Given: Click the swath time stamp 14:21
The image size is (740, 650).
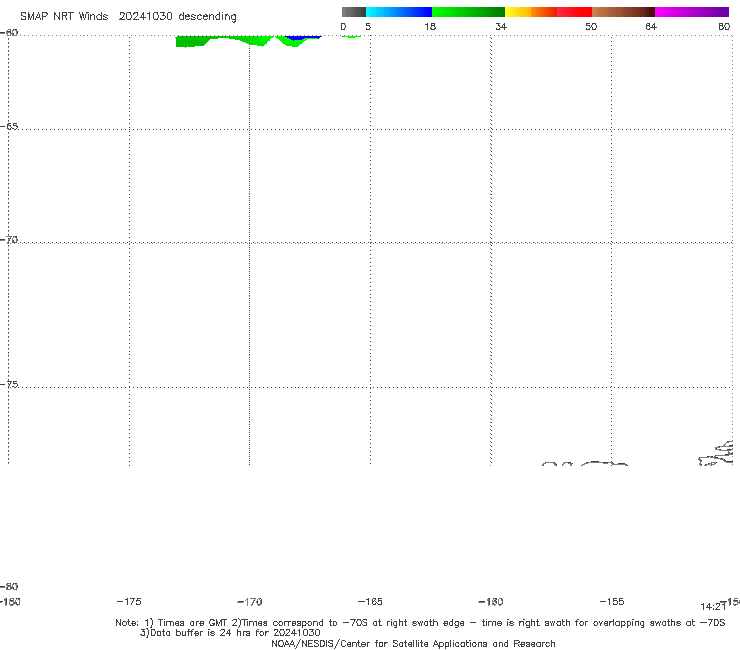Looking at the screenshot, I should click(x=713, y=607).
